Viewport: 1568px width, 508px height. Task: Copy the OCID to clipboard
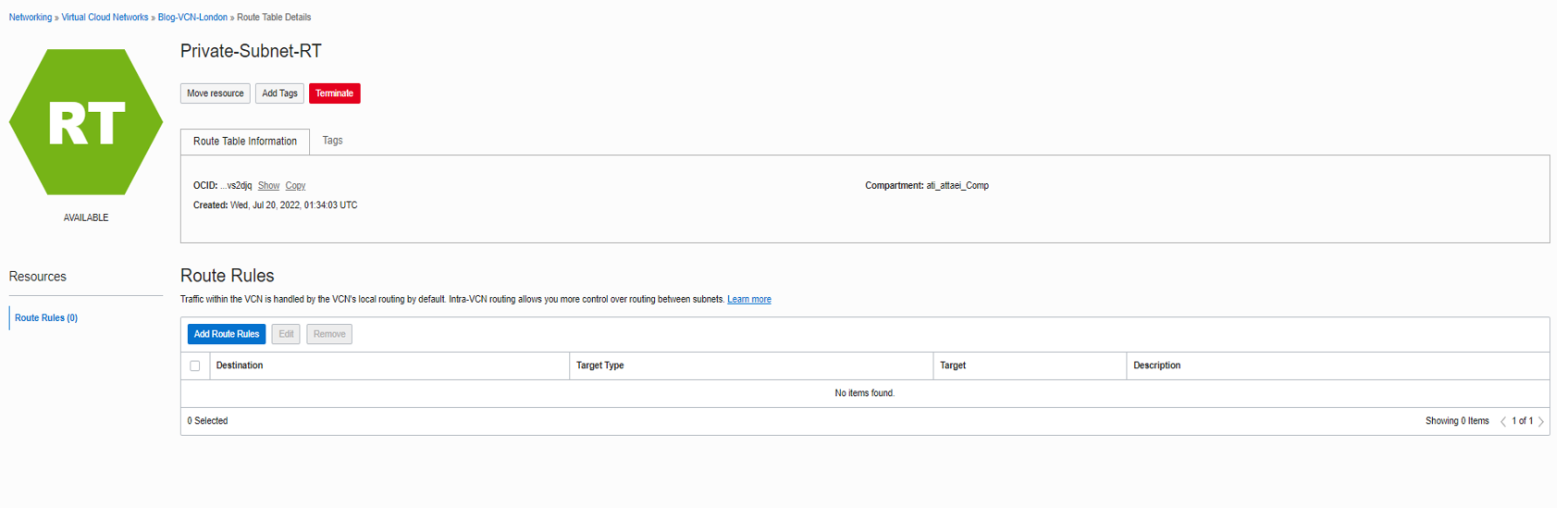click(295, 186)
